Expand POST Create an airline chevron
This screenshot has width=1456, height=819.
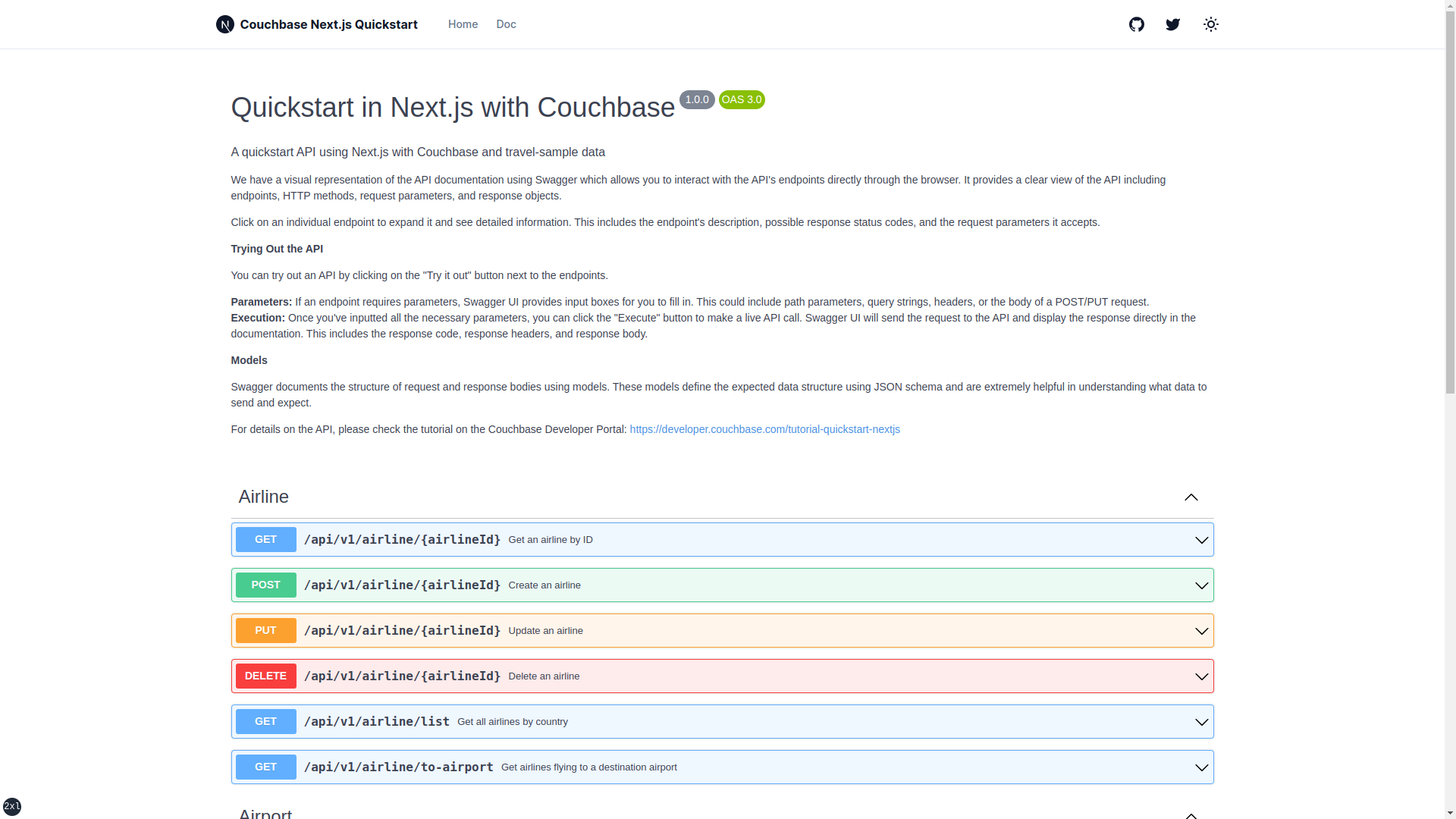tap(1201, 585)
